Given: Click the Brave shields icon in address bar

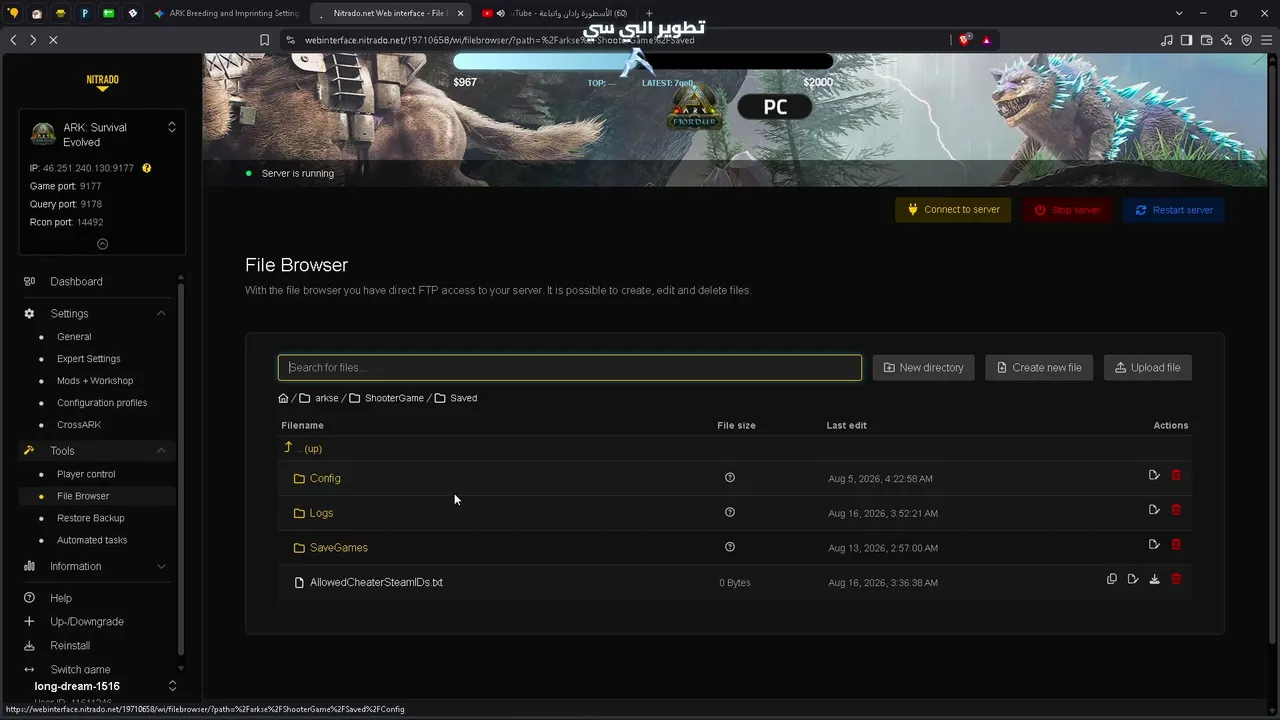Looking at the screenshot, I should click(964, 40).
